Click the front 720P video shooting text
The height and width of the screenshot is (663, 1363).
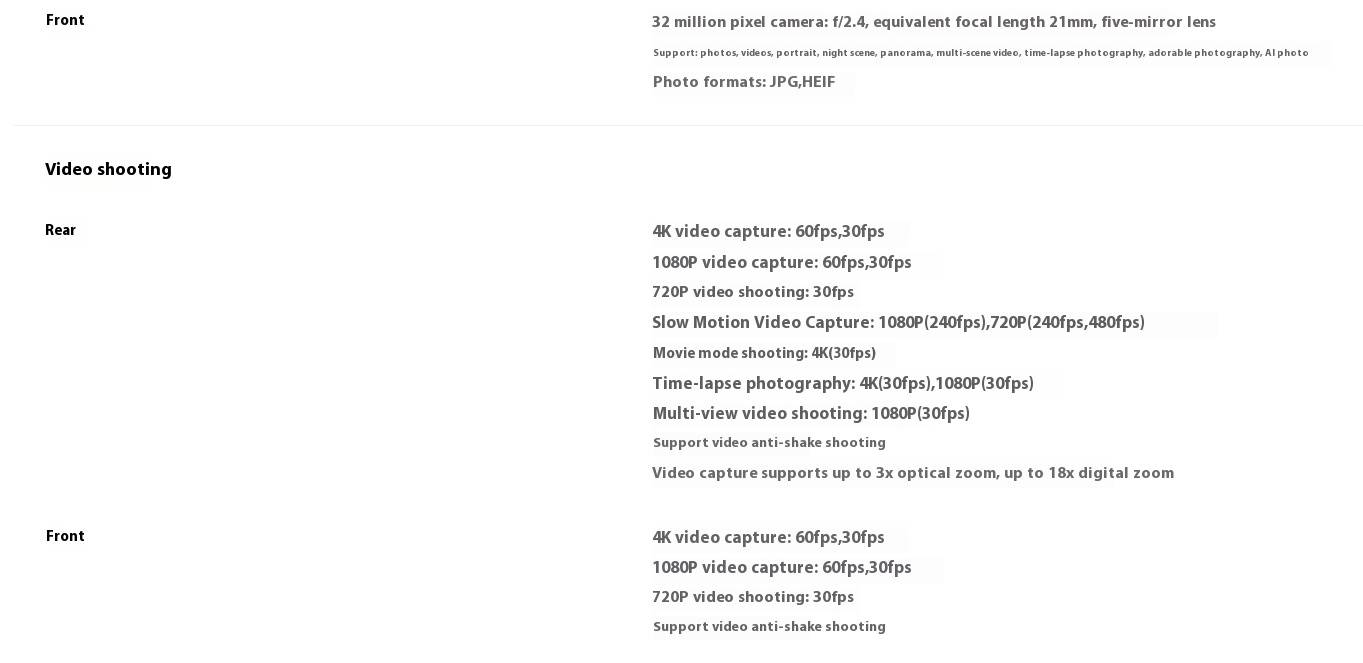753,597
